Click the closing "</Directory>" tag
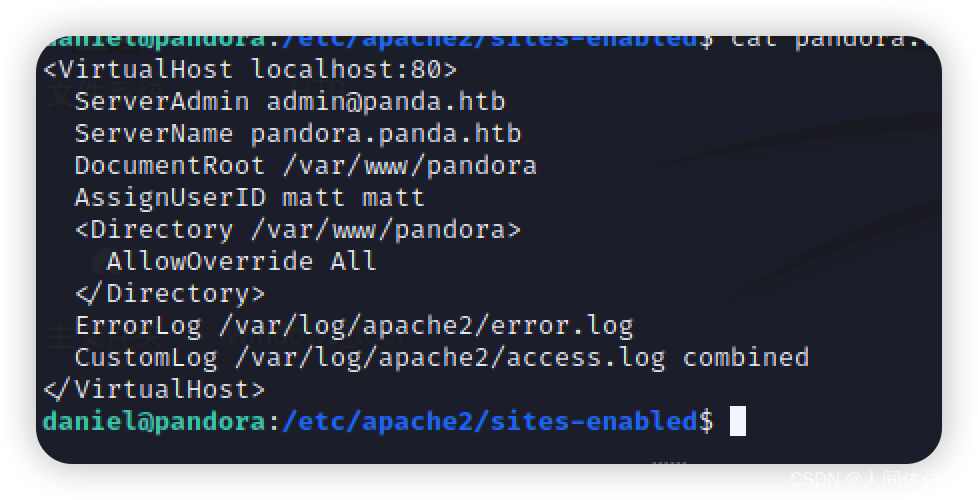The height and width of the screenshot is (500, 978). coord(170,293)
